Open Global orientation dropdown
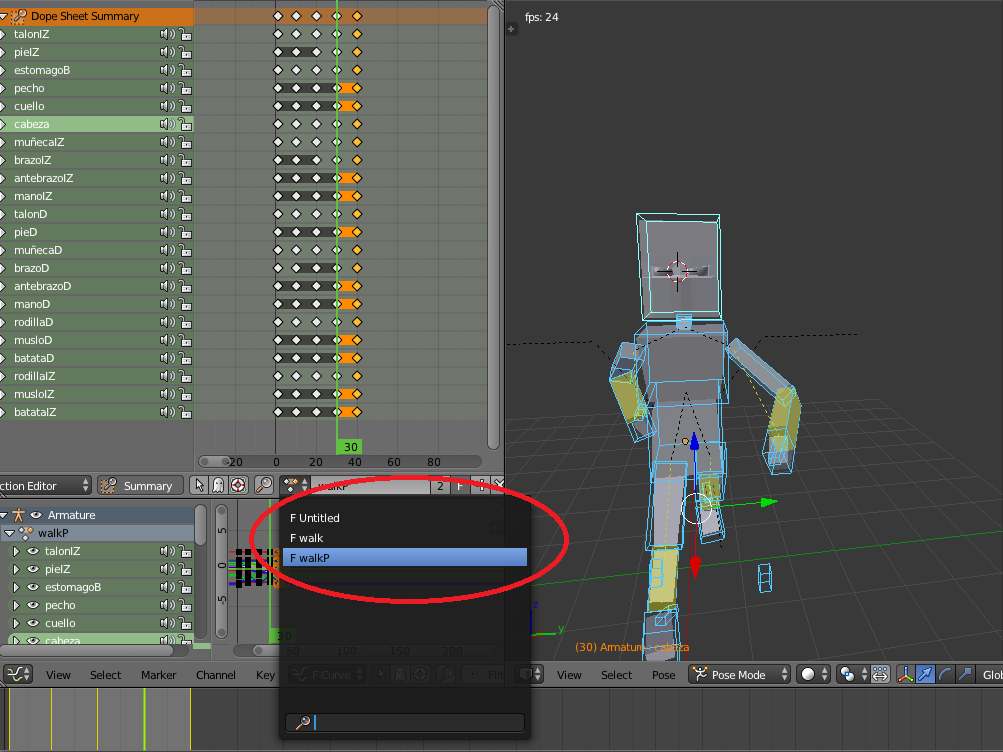The width and height of the screenshot is (1003, 752). tap(990, 675)
